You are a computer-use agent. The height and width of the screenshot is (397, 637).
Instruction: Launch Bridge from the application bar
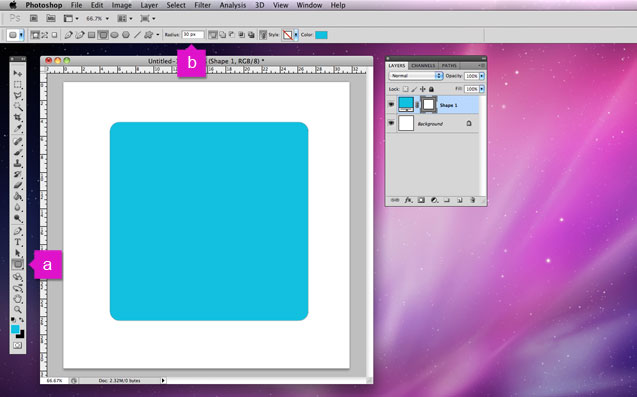(34, 18)
